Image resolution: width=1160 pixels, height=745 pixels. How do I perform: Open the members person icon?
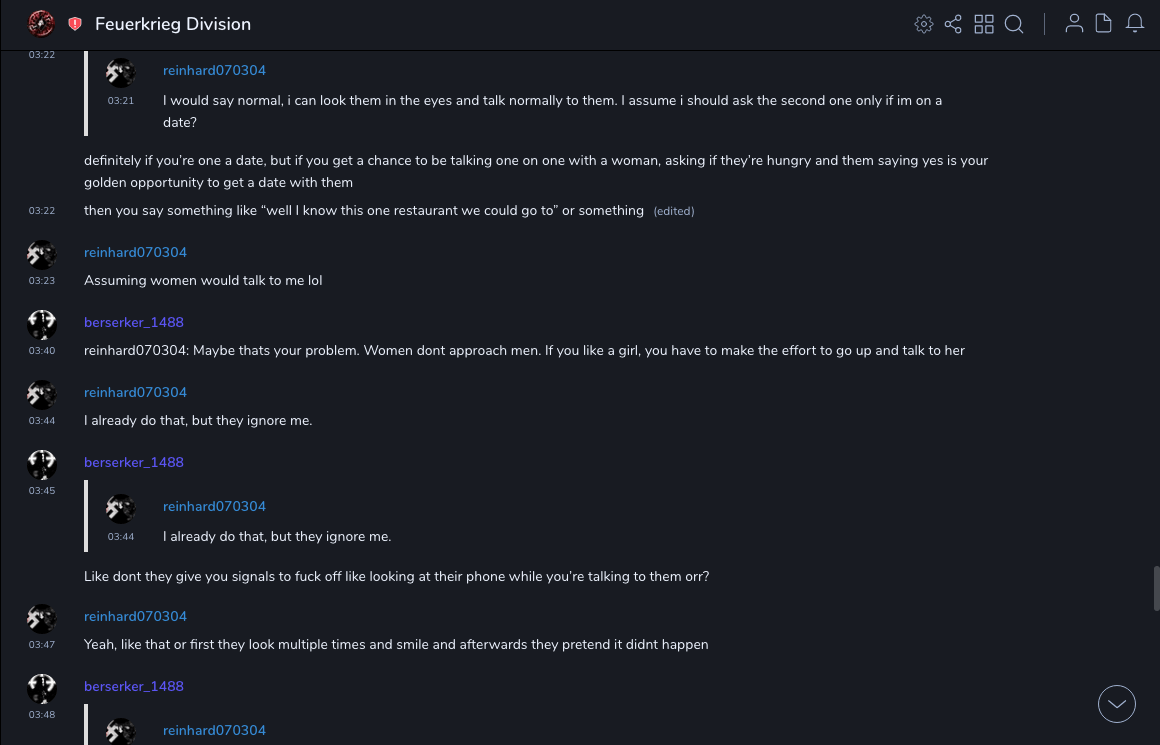(1074, 24)
